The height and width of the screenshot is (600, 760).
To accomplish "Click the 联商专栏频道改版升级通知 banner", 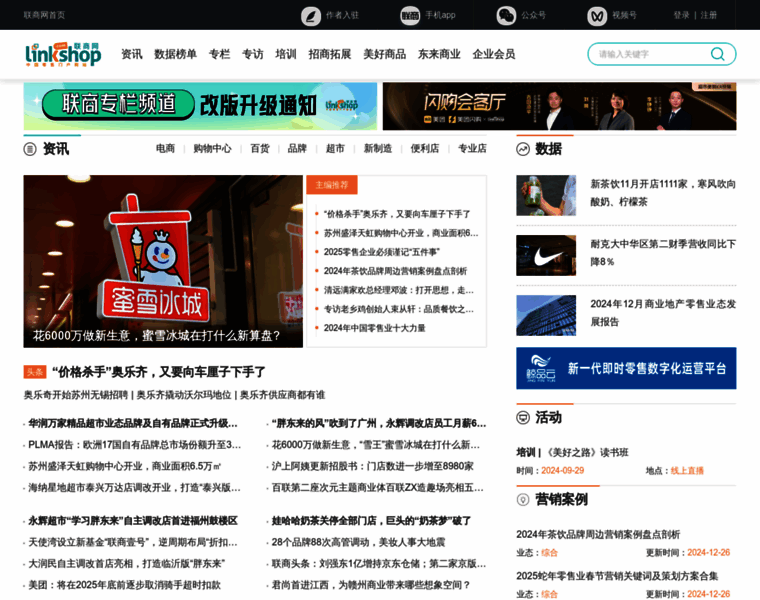I will [200, 106].
